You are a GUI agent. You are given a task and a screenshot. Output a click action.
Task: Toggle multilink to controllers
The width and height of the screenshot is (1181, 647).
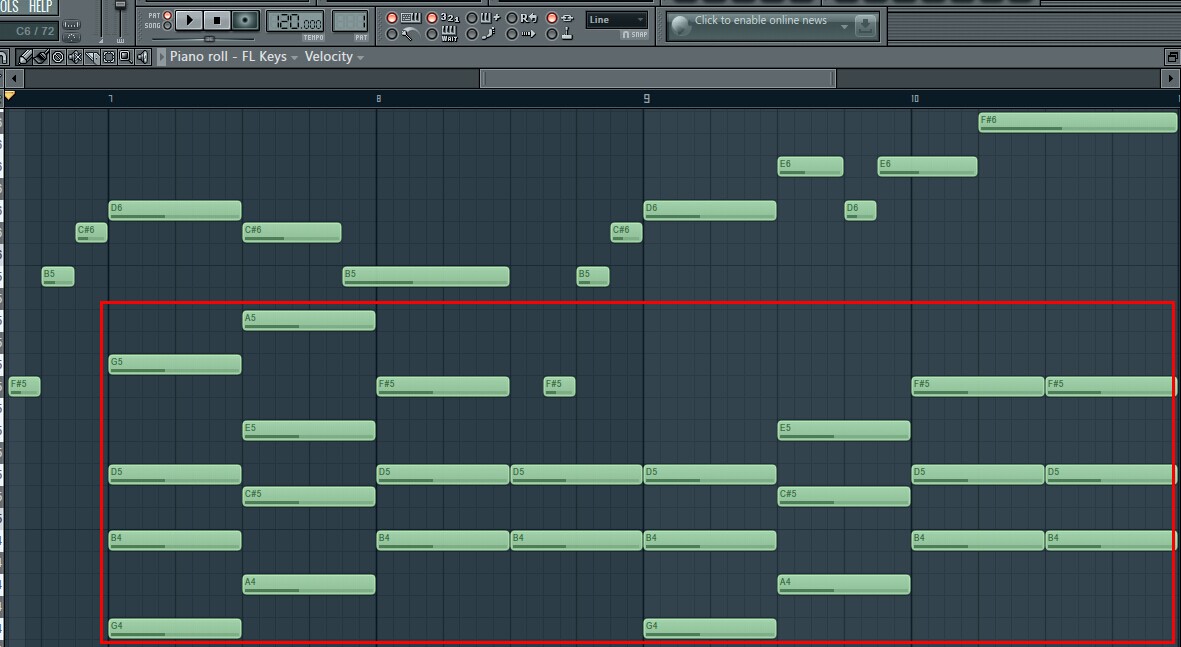pyautogui.click(x=560, y=34)
